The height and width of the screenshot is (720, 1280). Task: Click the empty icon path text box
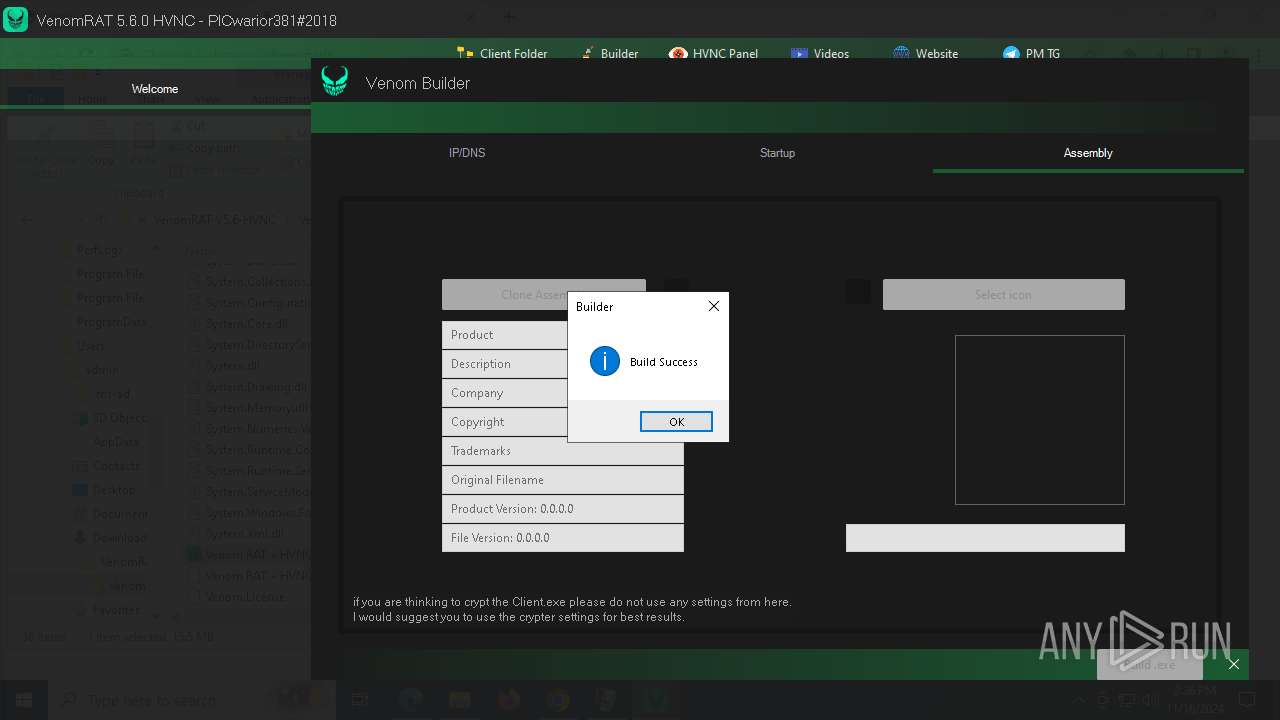click(985, 538)
